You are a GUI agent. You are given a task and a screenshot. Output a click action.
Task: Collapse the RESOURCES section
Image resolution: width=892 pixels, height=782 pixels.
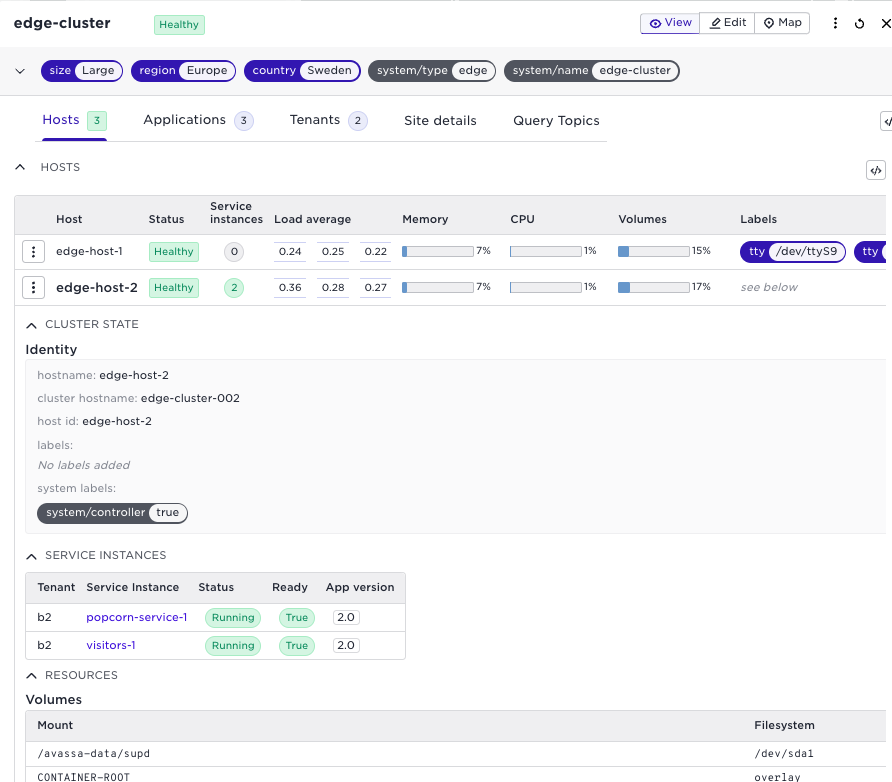pyautogui.click(x=32, y=676)
